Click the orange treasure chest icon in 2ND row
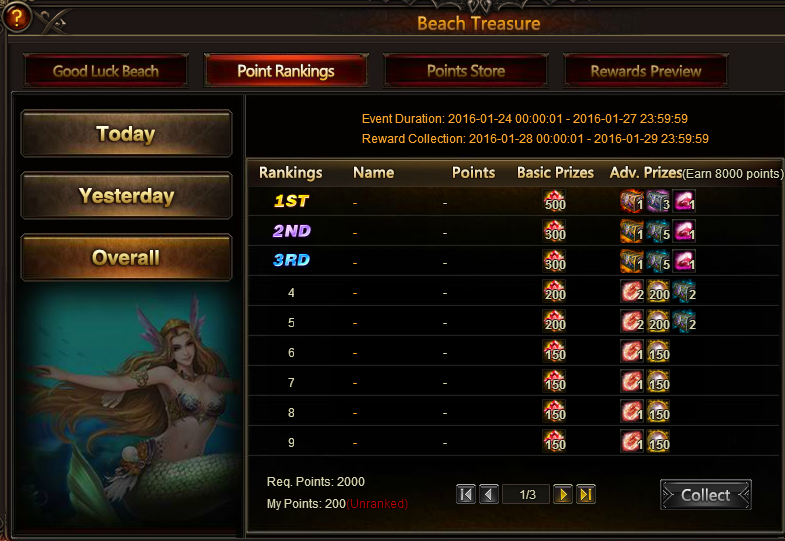Screen dimensions: 785x541 click(632, 231)
